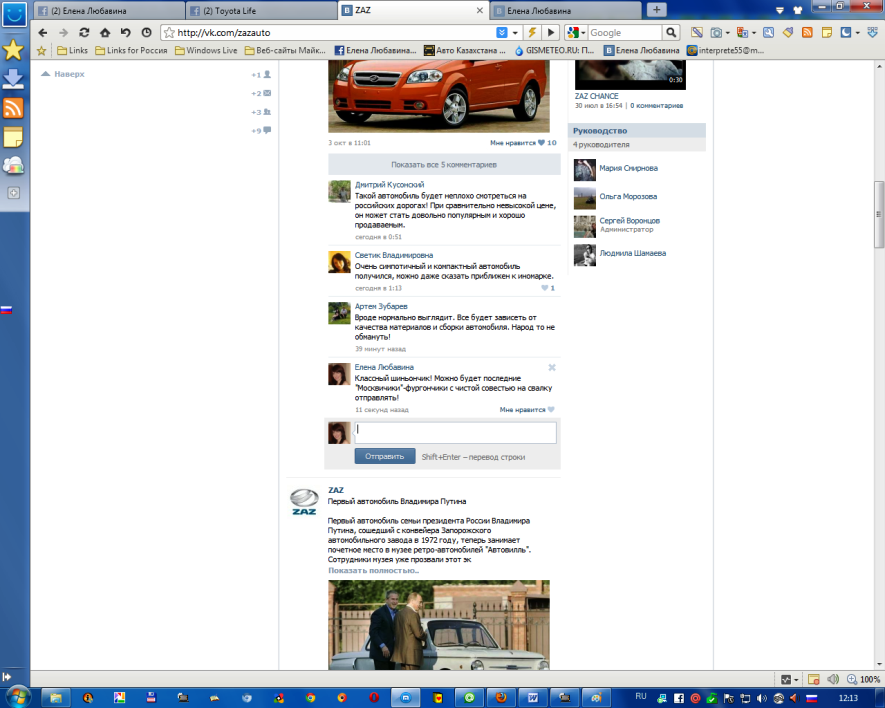Reload the current page
The width and height of the screenshot is (885, 708).
pyautogui.click(x=84, y=33)
